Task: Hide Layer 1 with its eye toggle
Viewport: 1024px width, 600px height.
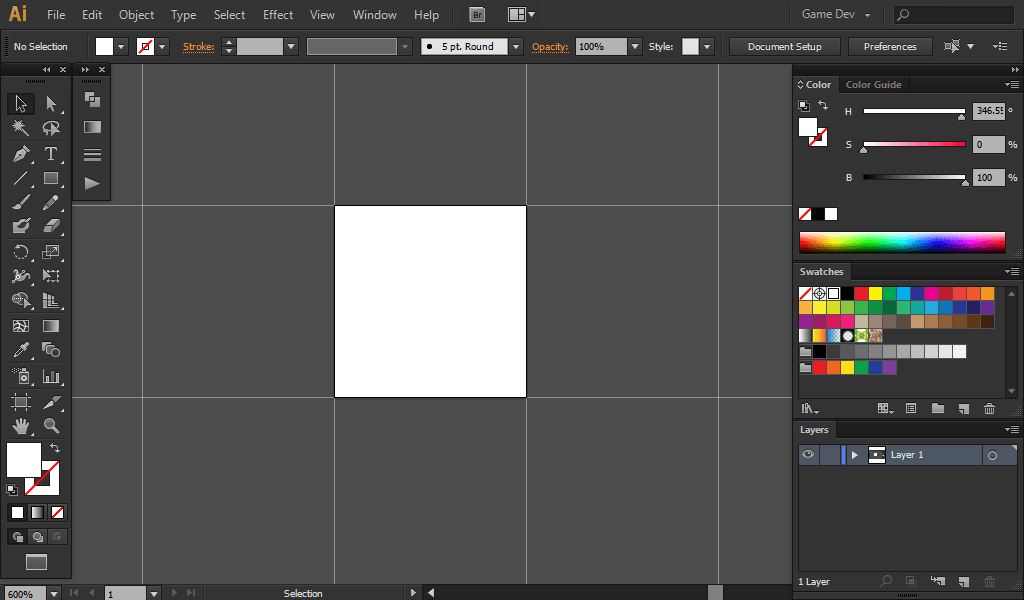Action: 807,454
